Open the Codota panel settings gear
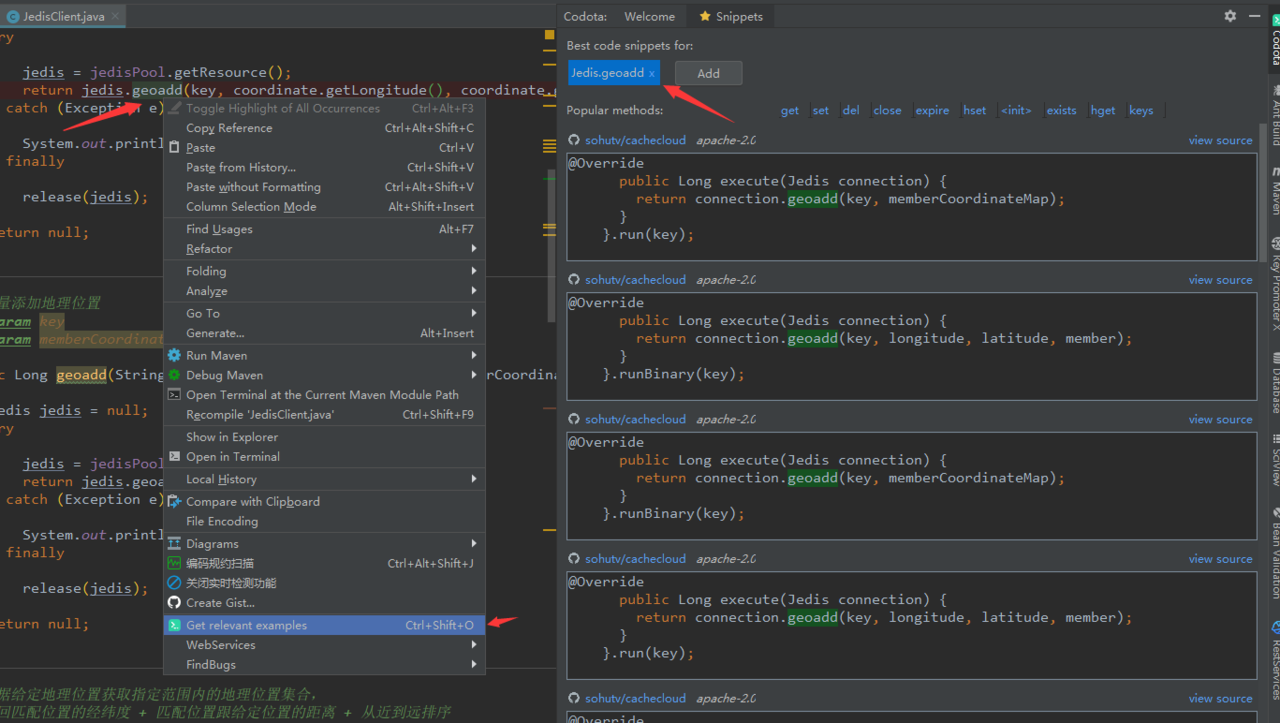 pyautogui.click(x=1230, y=16)
